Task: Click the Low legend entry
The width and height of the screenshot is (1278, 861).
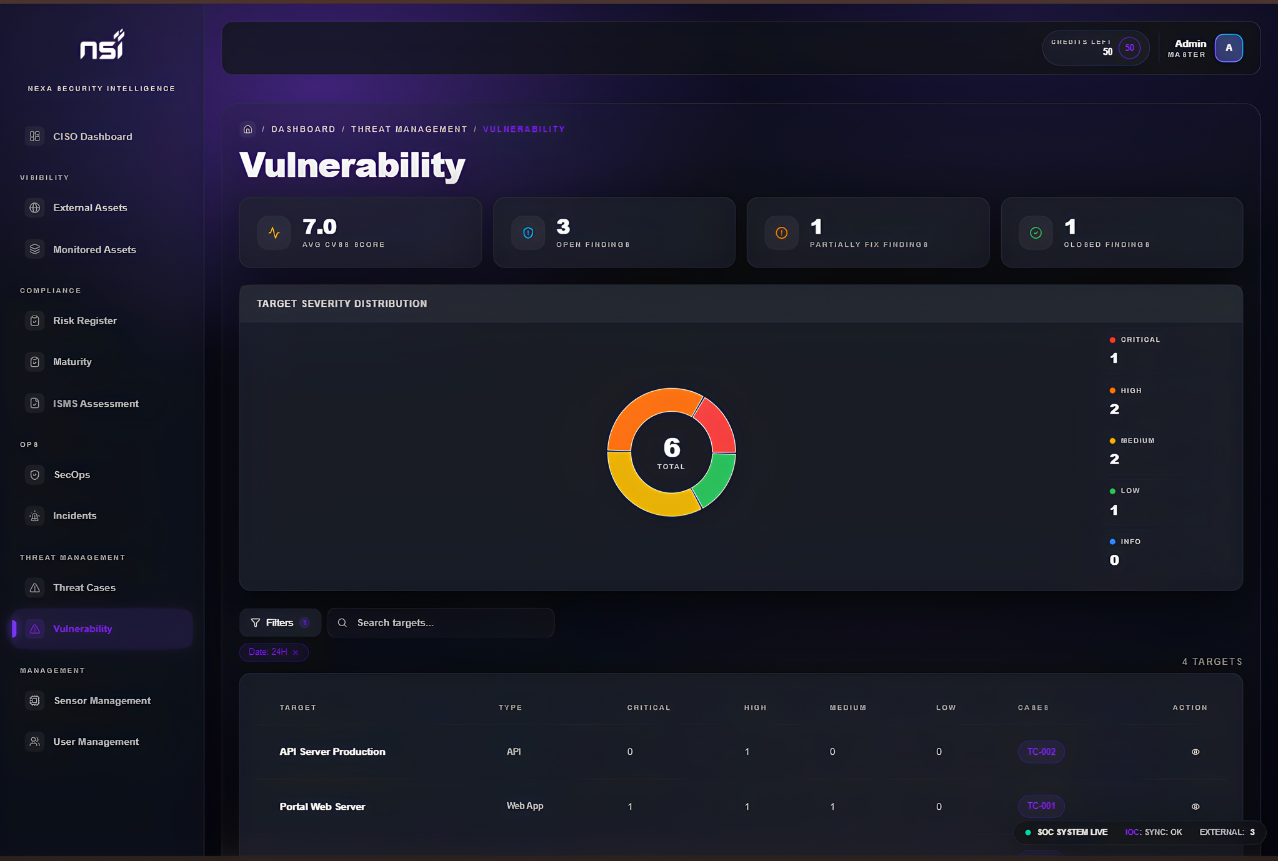Action: (x=1125, y=501)
